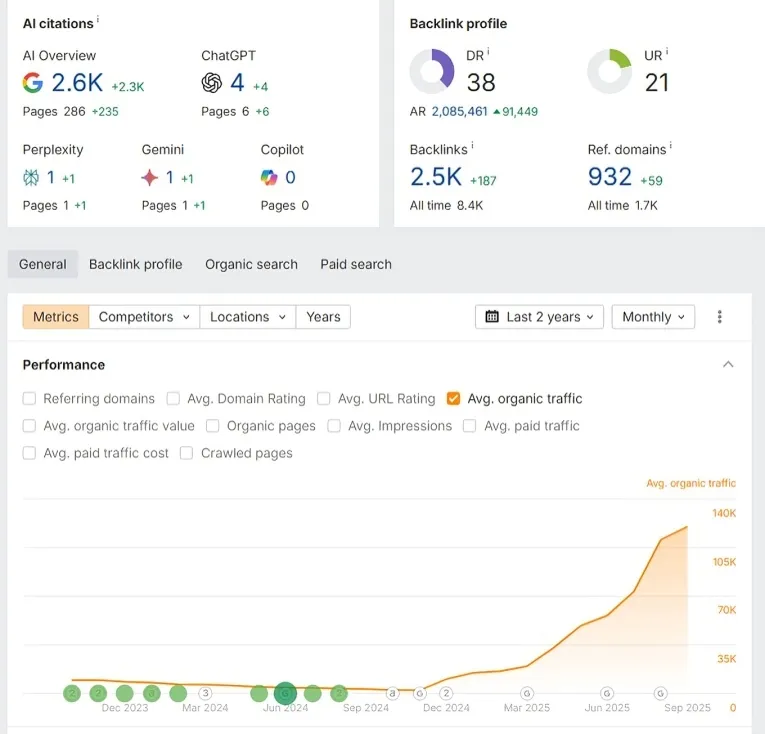Click the DR donut chart icon
The height and width of the screenshot is (734, 765).
432,72
